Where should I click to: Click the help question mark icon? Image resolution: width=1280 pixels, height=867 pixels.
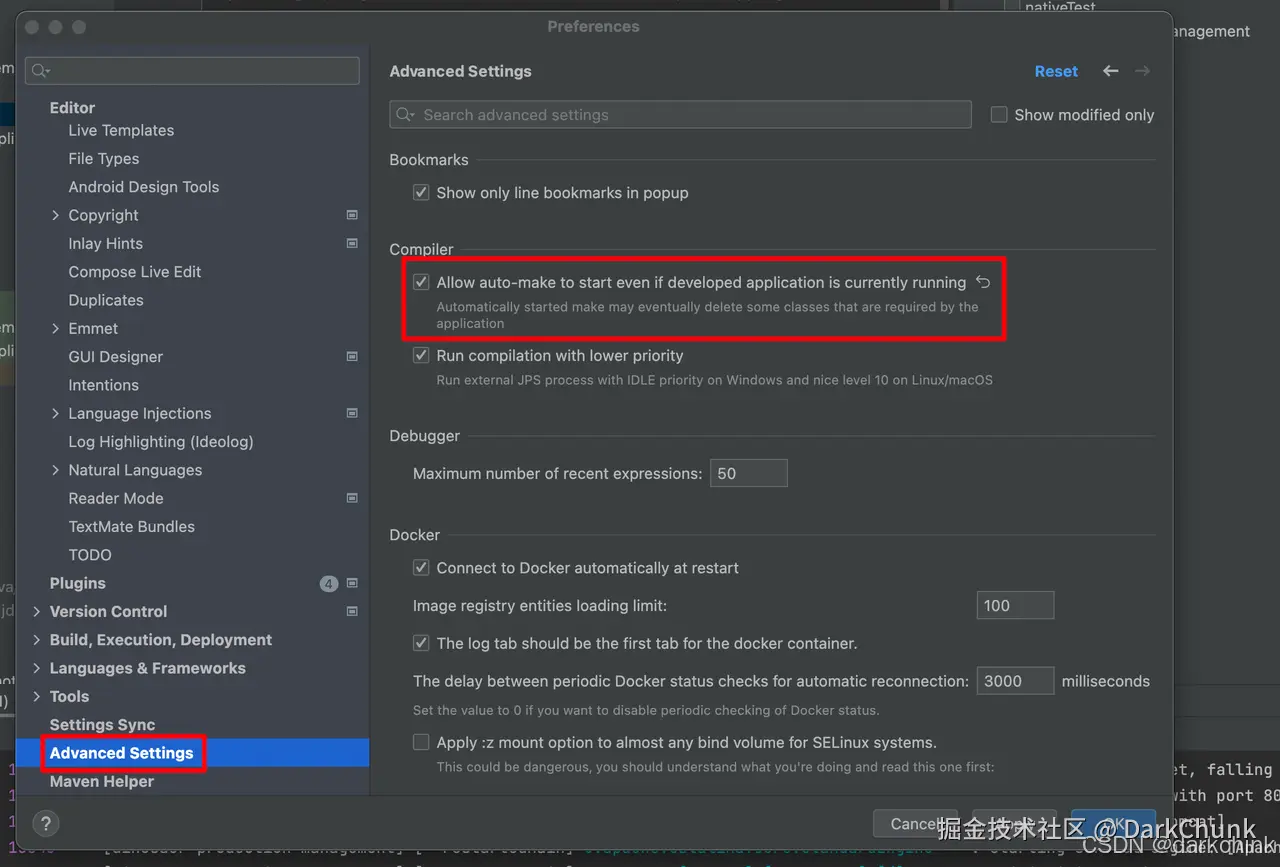pyautogui.click(x=45, y=823)
